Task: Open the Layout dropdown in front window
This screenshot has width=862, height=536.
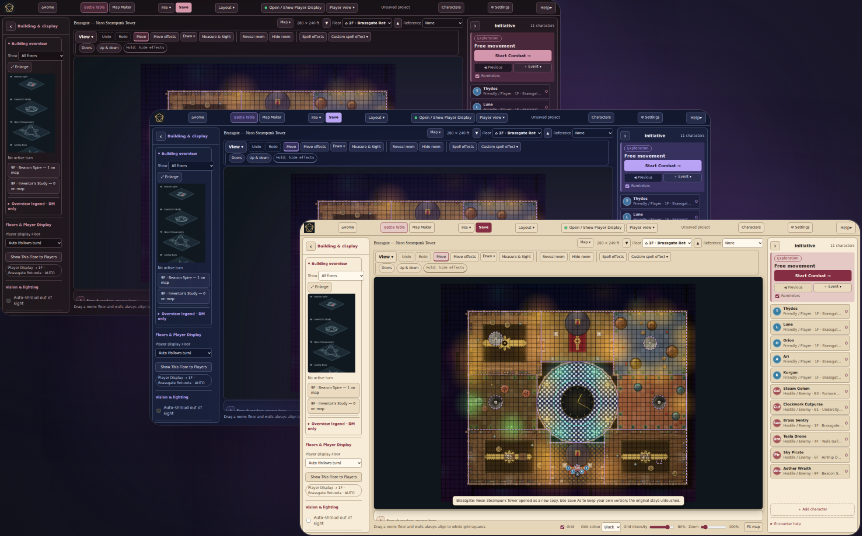Action: (526, 228)
